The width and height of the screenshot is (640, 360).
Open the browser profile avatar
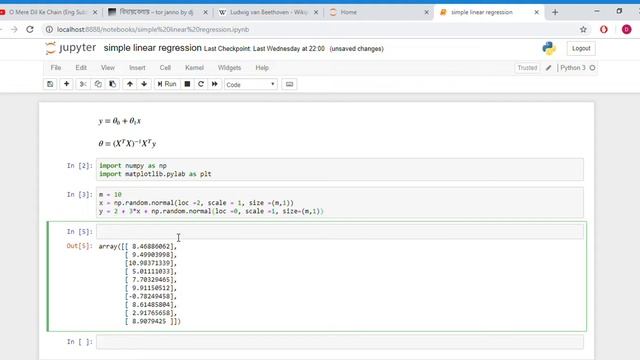(x=627, y=29)
